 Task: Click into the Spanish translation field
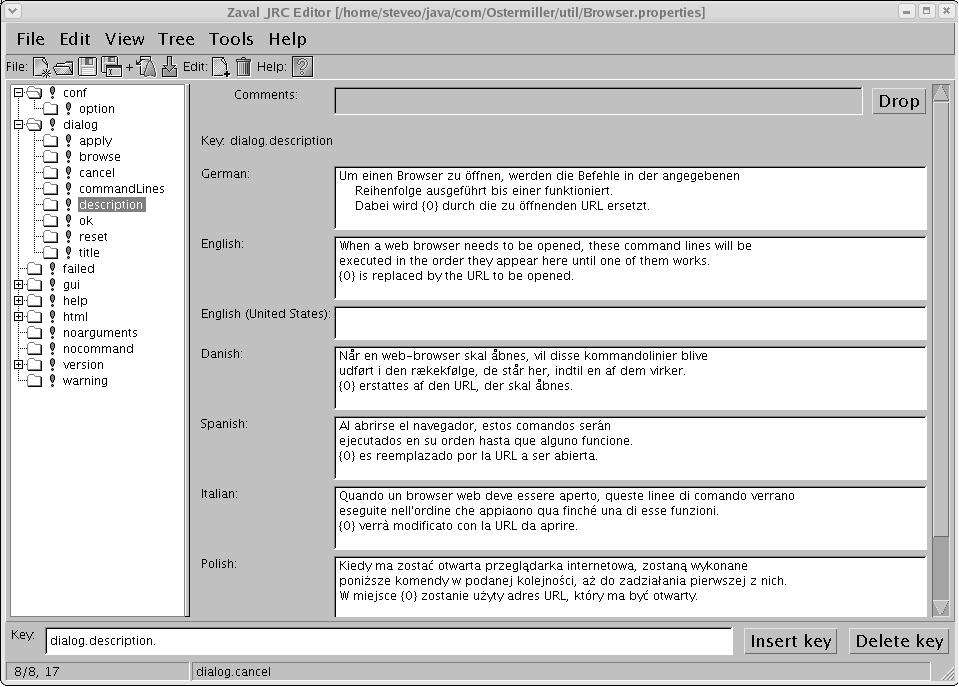click(x=631, y=448)
